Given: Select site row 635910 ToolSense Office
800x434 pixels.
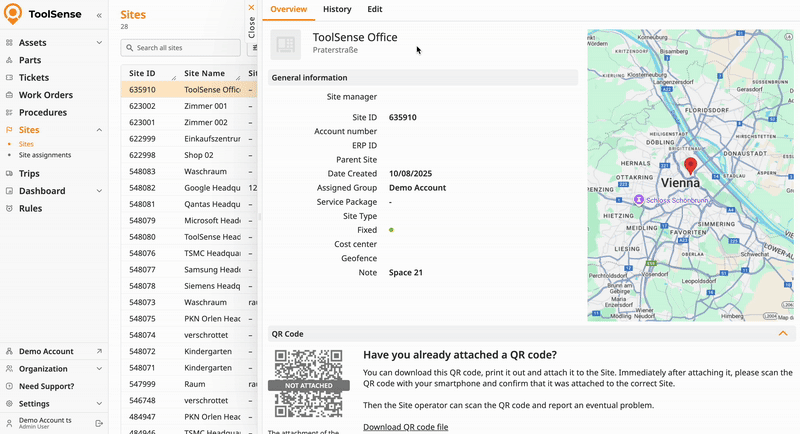Looking at the screenshot, I should 189,90.
